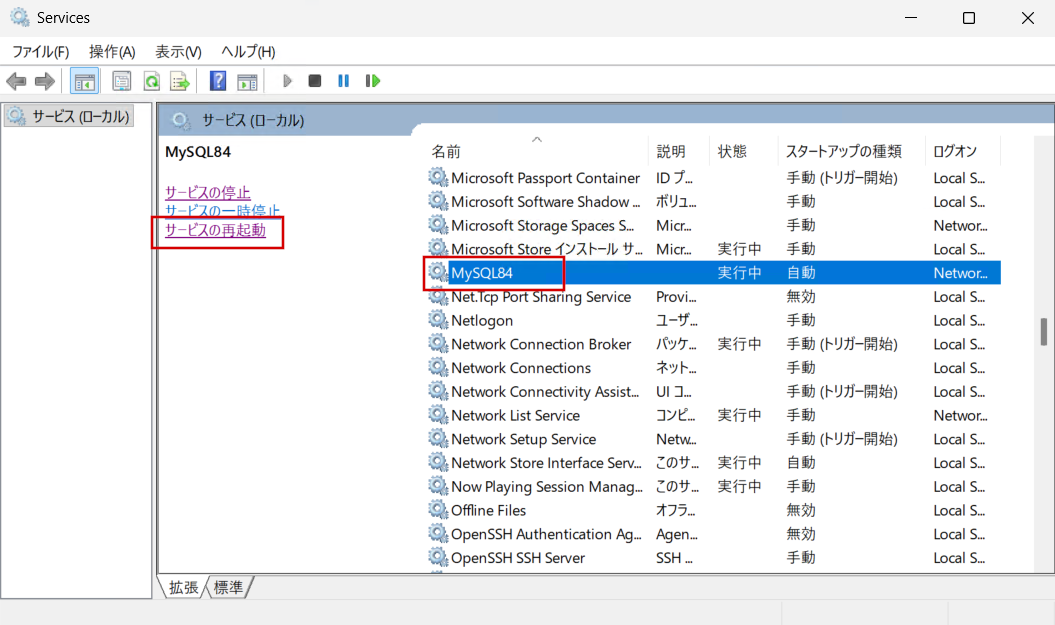Click the サービスの再起動 link
Screen dimensions: 1055x625
[215, 230]
